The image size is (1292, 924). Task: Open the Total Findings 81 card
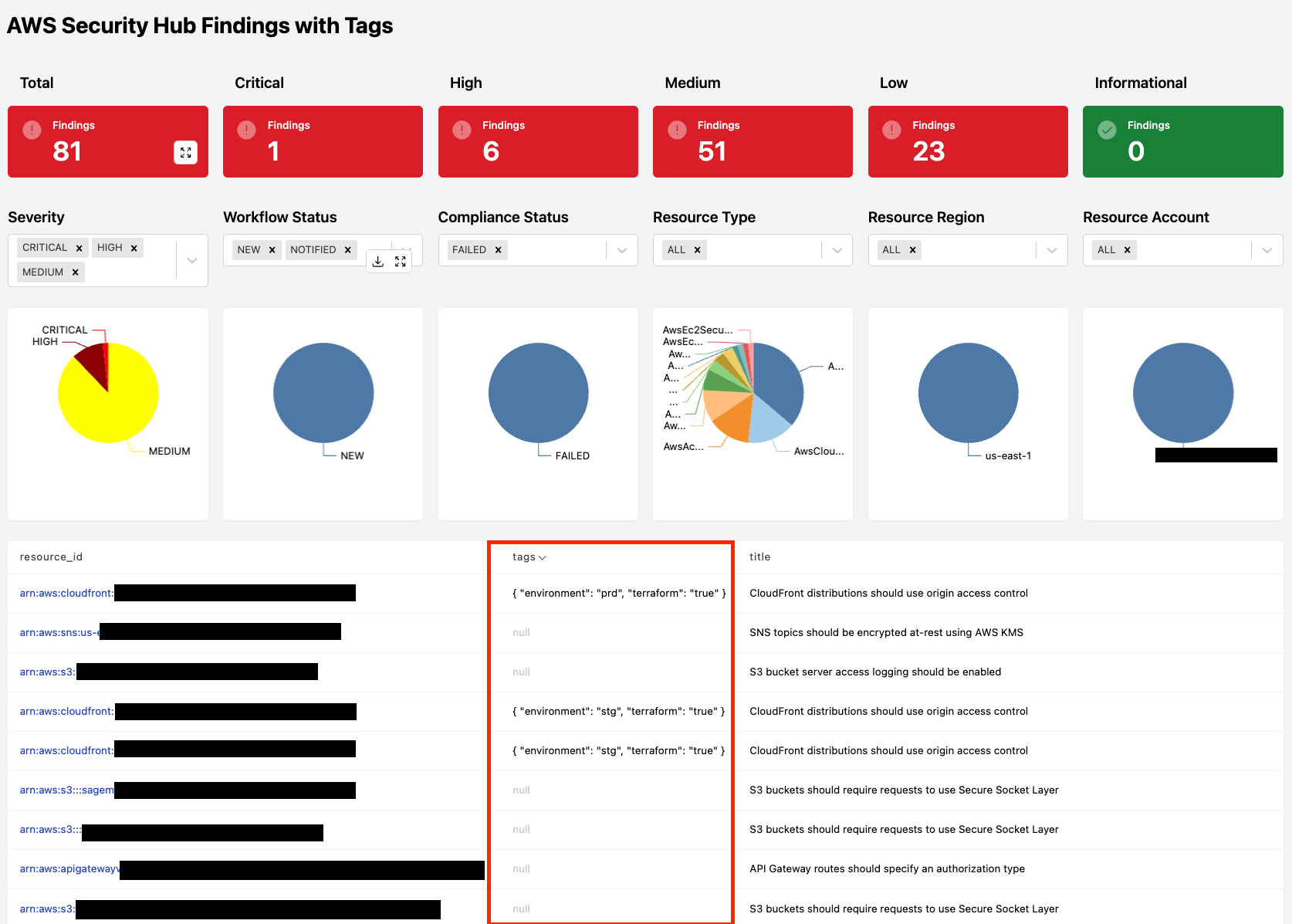point(108,142)
